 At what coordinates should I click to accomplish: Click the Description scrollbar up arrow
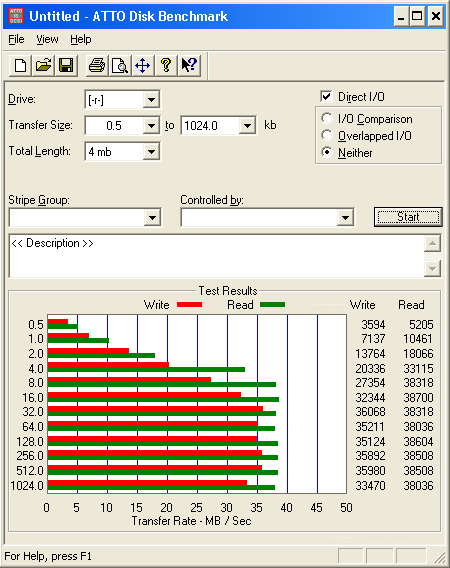(x=432, y=243)
